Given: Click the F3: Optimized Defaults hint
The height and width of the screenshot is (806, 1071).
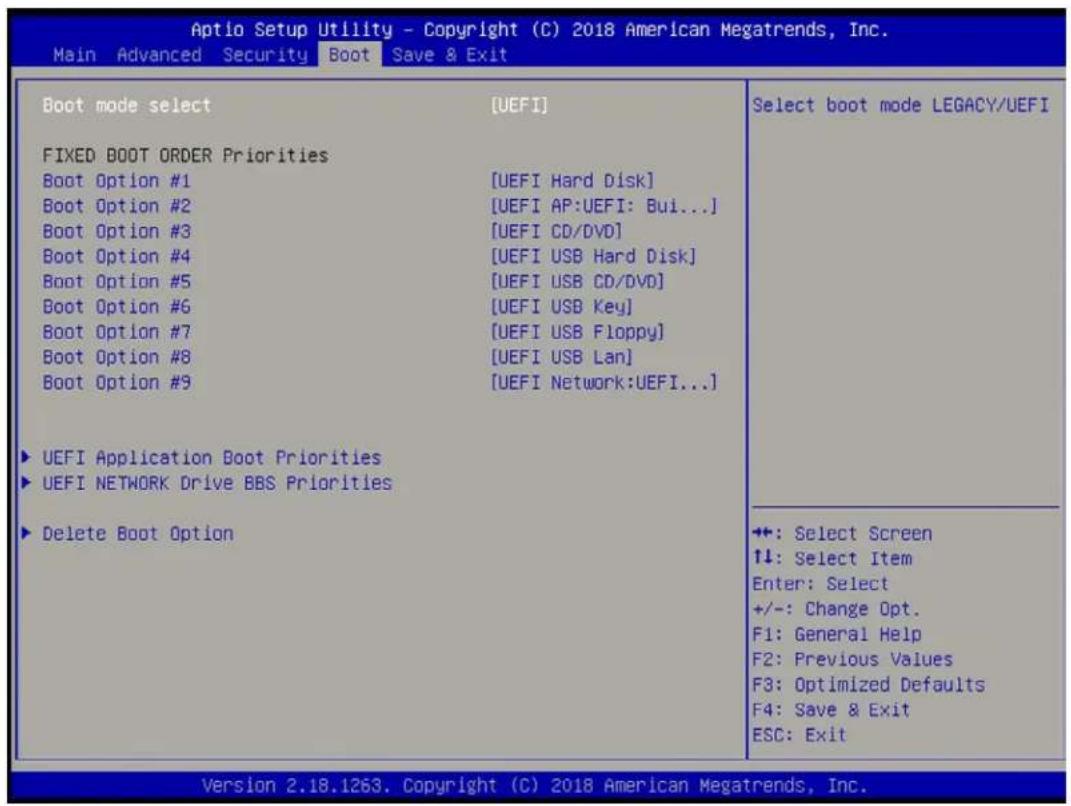Looking at the screenshot, I should (x=869, y=685).
